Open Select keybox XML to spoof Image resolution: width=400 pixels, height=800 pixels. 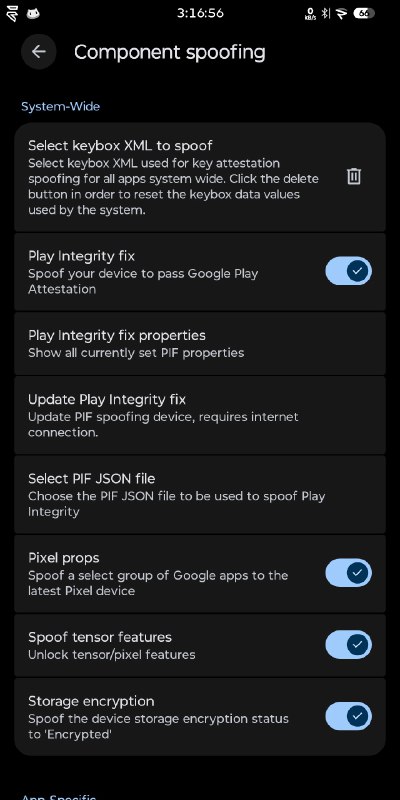200,177
